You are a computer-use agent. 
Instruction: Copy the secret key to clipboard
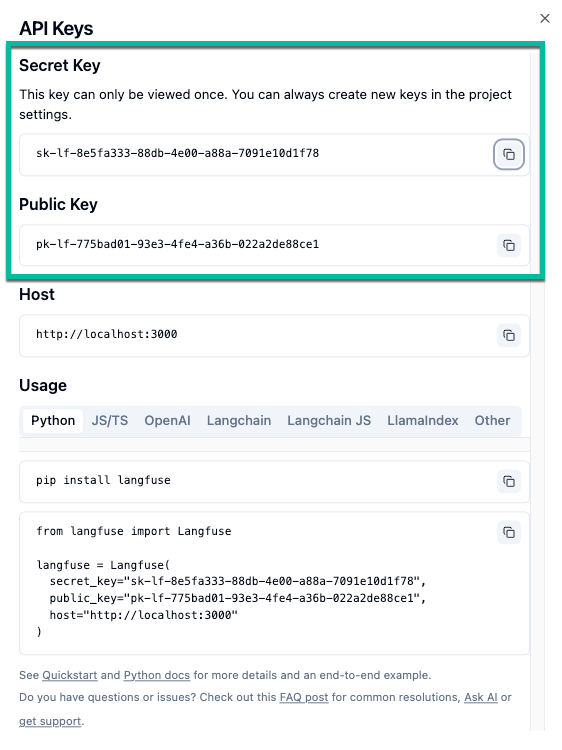click(508, 154)
